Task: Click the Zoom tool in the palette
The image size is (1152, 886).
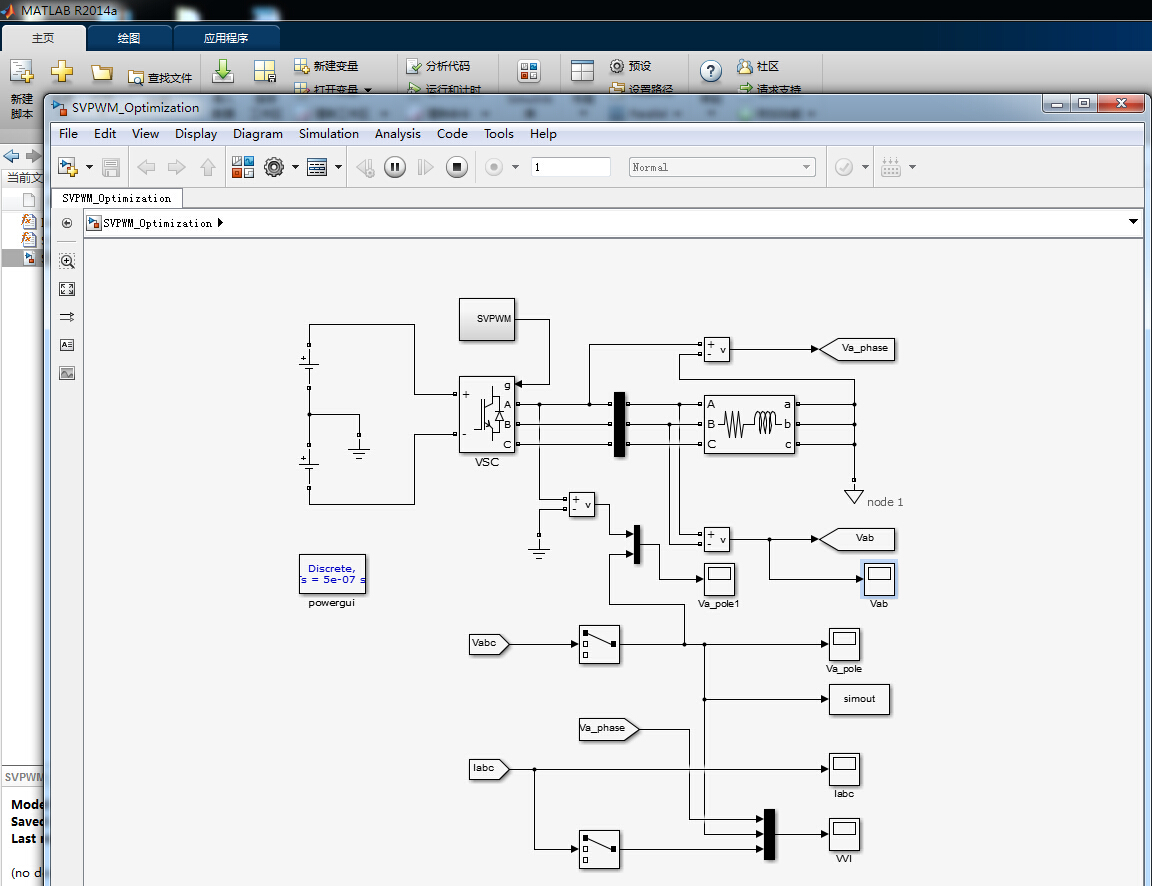Action: click(67, 261)
